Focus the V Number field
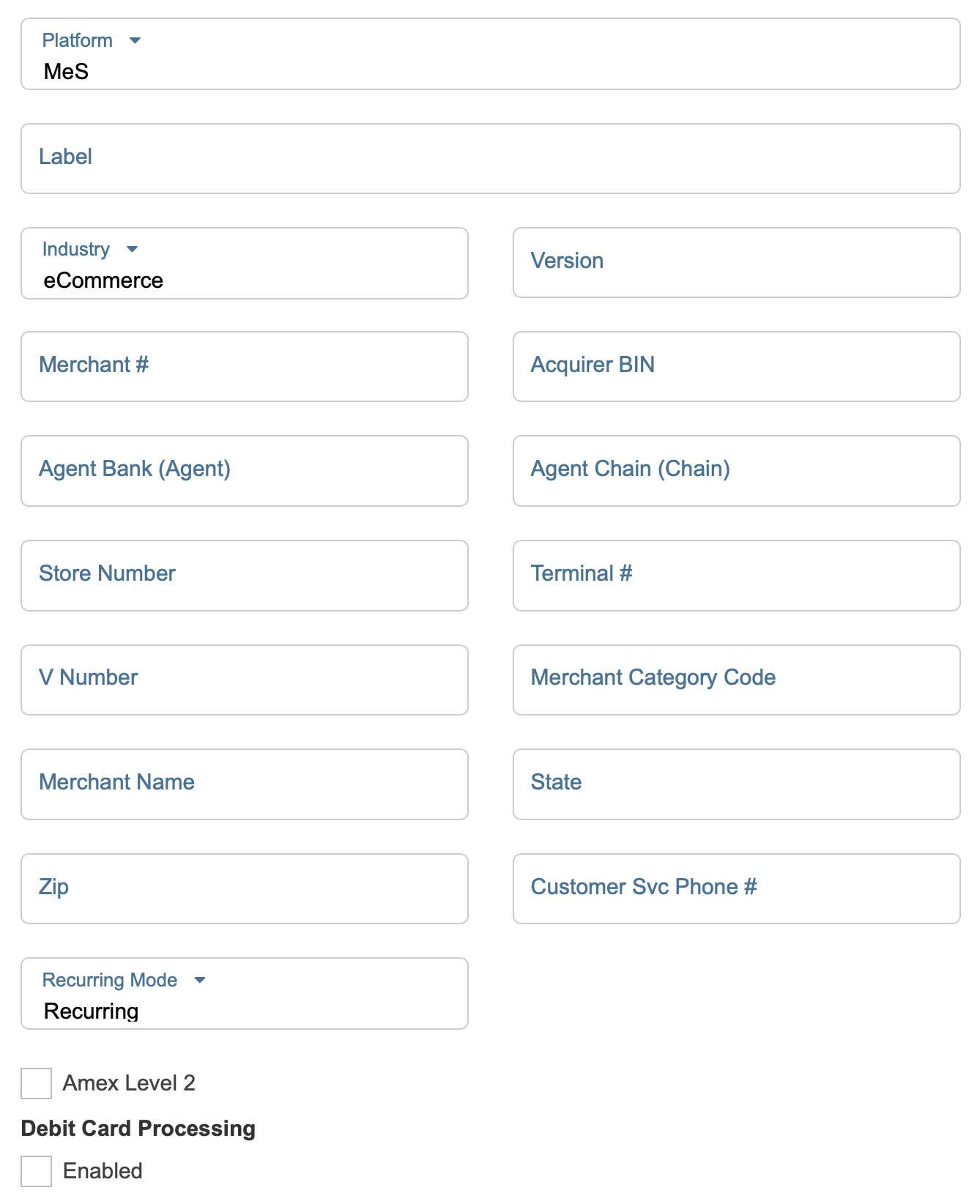 [x=244, y=680]
